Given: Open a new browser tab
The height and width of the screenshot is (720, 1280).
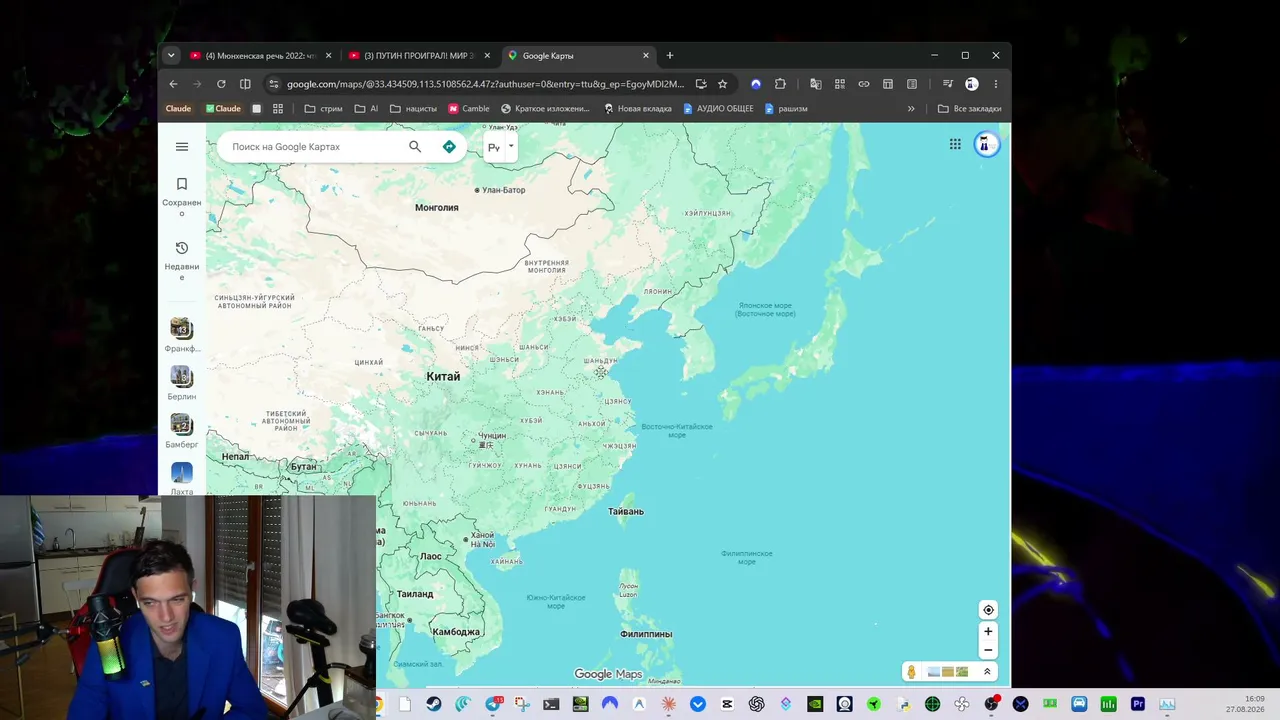Looking at the screenshot, I should 670,56.
